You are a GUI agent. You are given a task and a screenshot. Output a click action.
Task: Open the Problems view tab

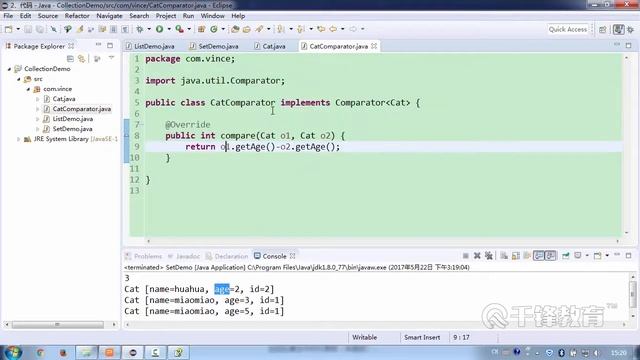click(x=144, y=256)
